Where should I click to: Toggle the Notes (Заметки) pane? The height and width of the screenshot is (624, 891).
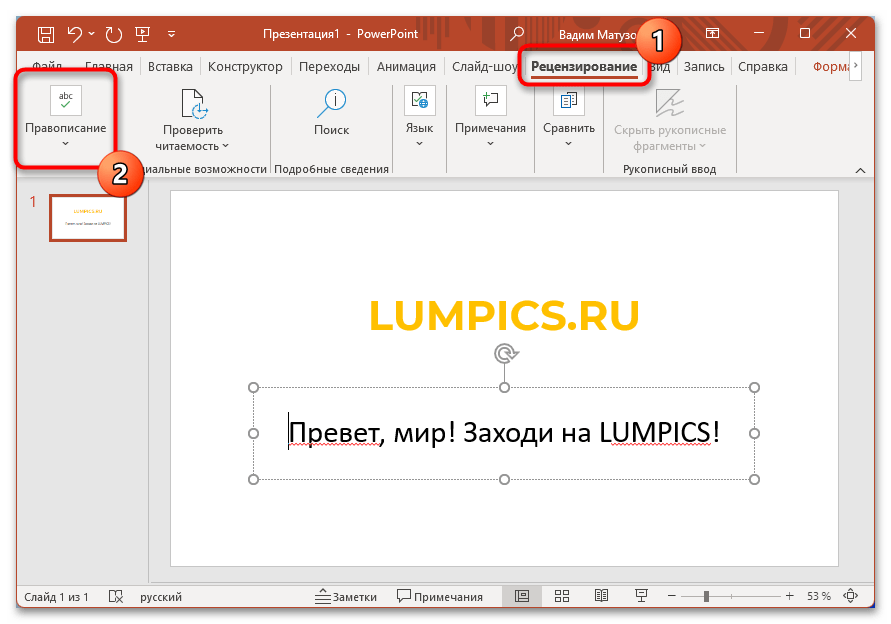[345, 597]
